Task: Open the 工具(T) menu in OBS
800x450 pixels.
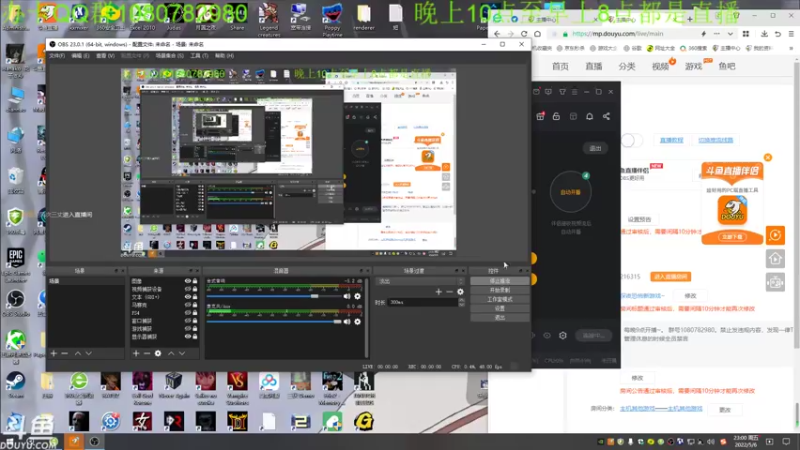Action: point(199,56)
